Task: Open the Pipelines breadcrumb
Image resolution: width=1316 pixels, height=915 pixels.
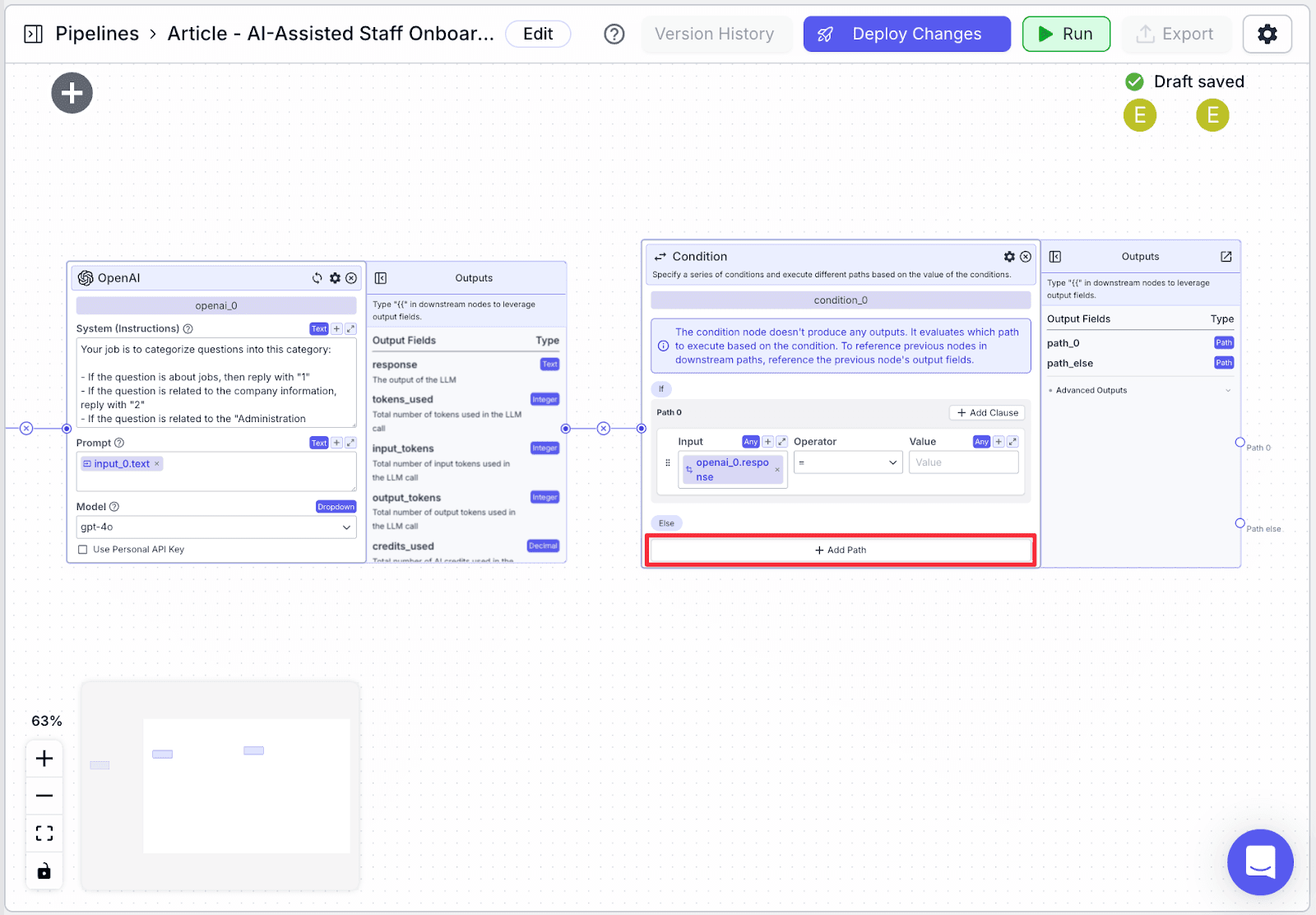Action: pyautogui.click(x=97, y=34)
